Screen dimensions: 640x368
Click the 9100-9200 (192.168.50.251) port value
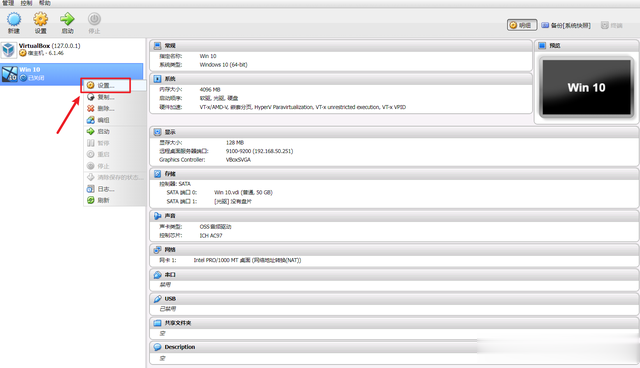(x=259, y=151)
